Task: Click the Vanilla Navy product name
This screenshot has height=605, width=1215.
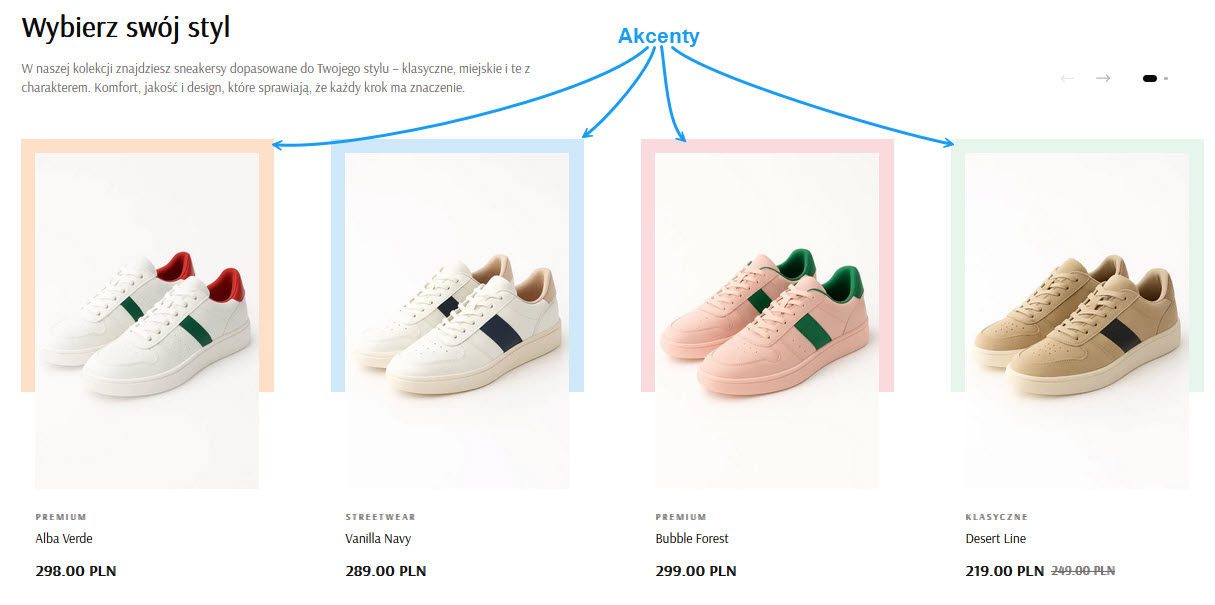Action: click(378, 539)
